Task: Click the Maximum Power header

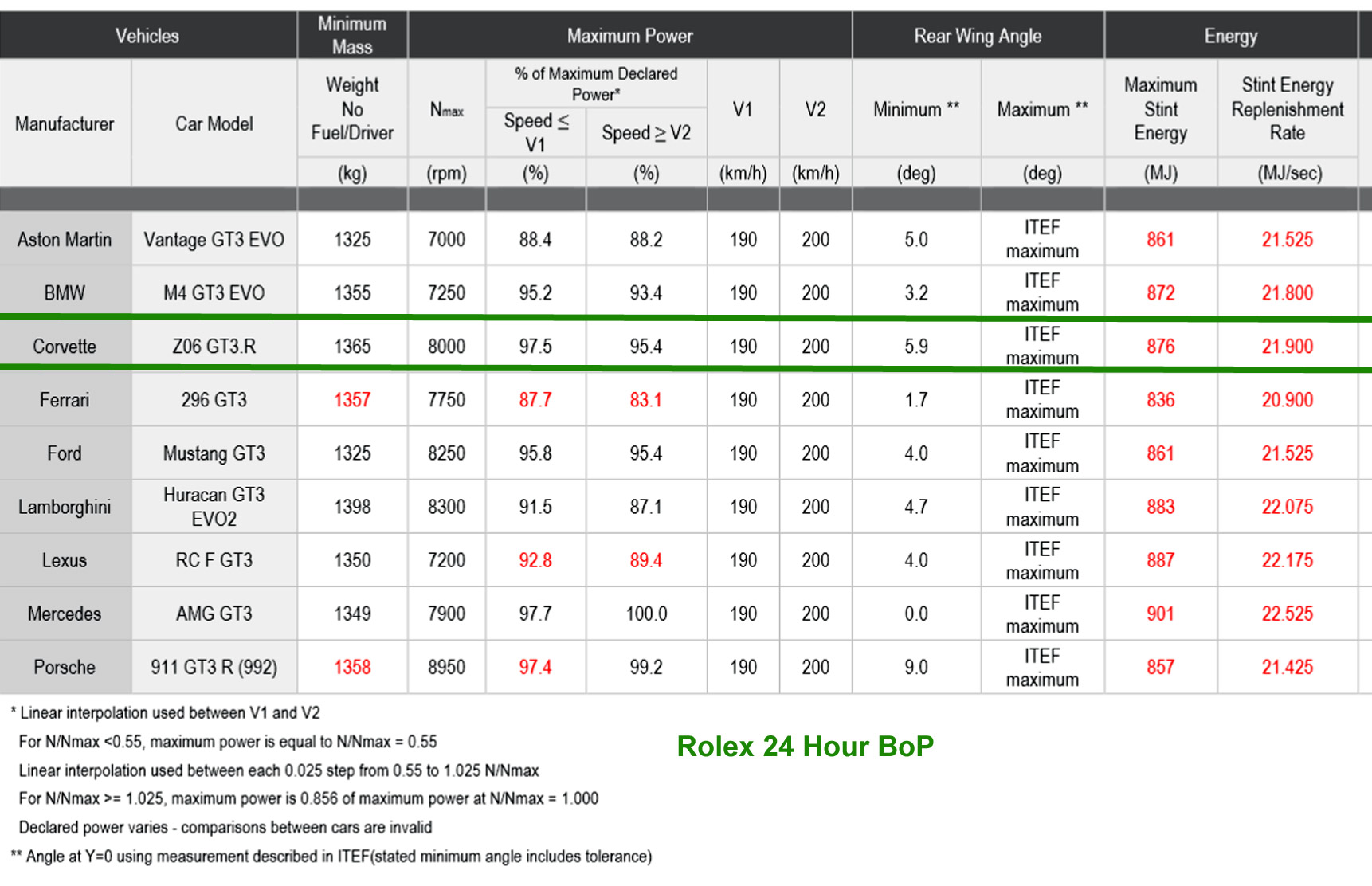Action: click(x=629, y=36)
